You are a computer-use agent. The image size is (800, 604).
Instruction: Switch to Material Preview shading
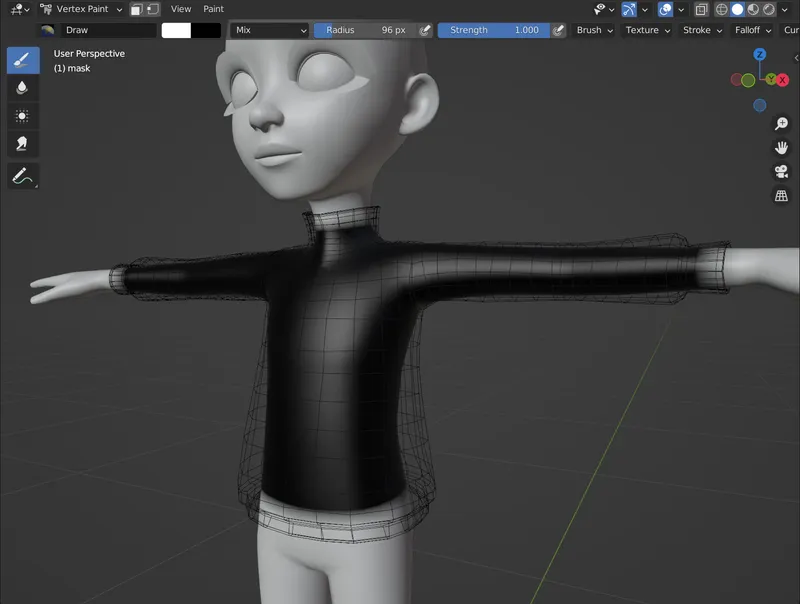pyautogui.click(x=752, y=9)
